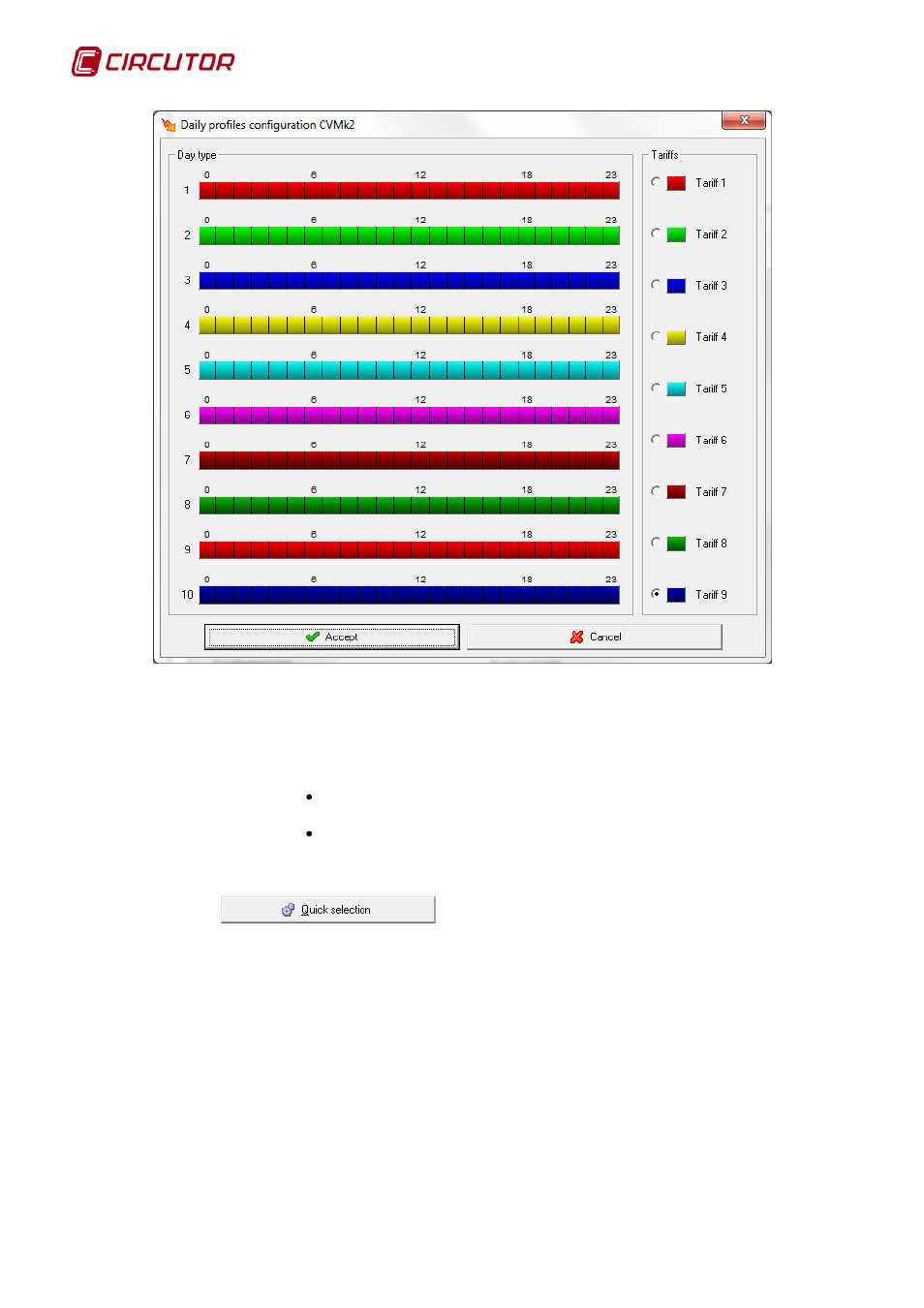Click the gear icon on Quick selection

tap(288, 910)
